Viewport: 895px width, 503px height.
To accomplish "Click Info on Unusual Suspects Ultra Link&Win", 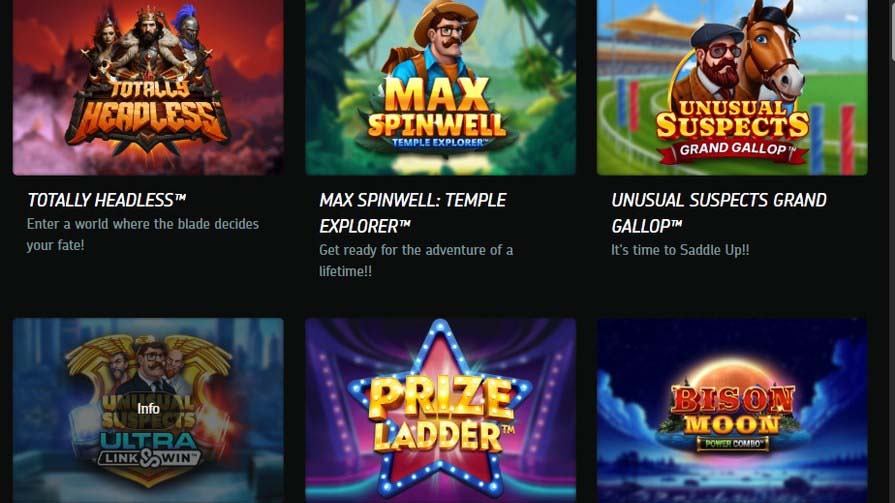I will coord(148,409).
